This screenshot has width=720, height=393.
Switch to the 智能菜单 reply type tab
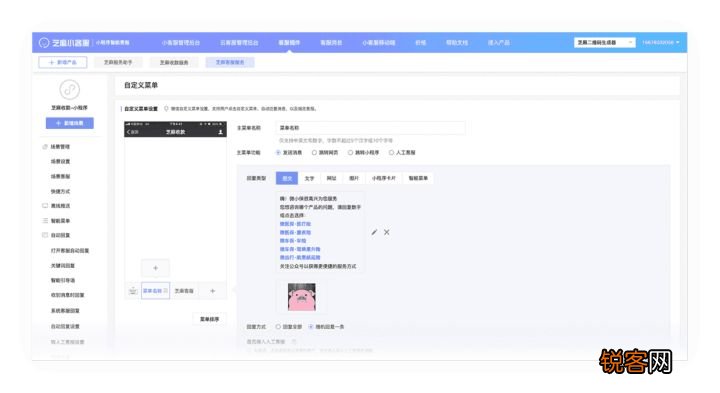[x=418, y=178]
